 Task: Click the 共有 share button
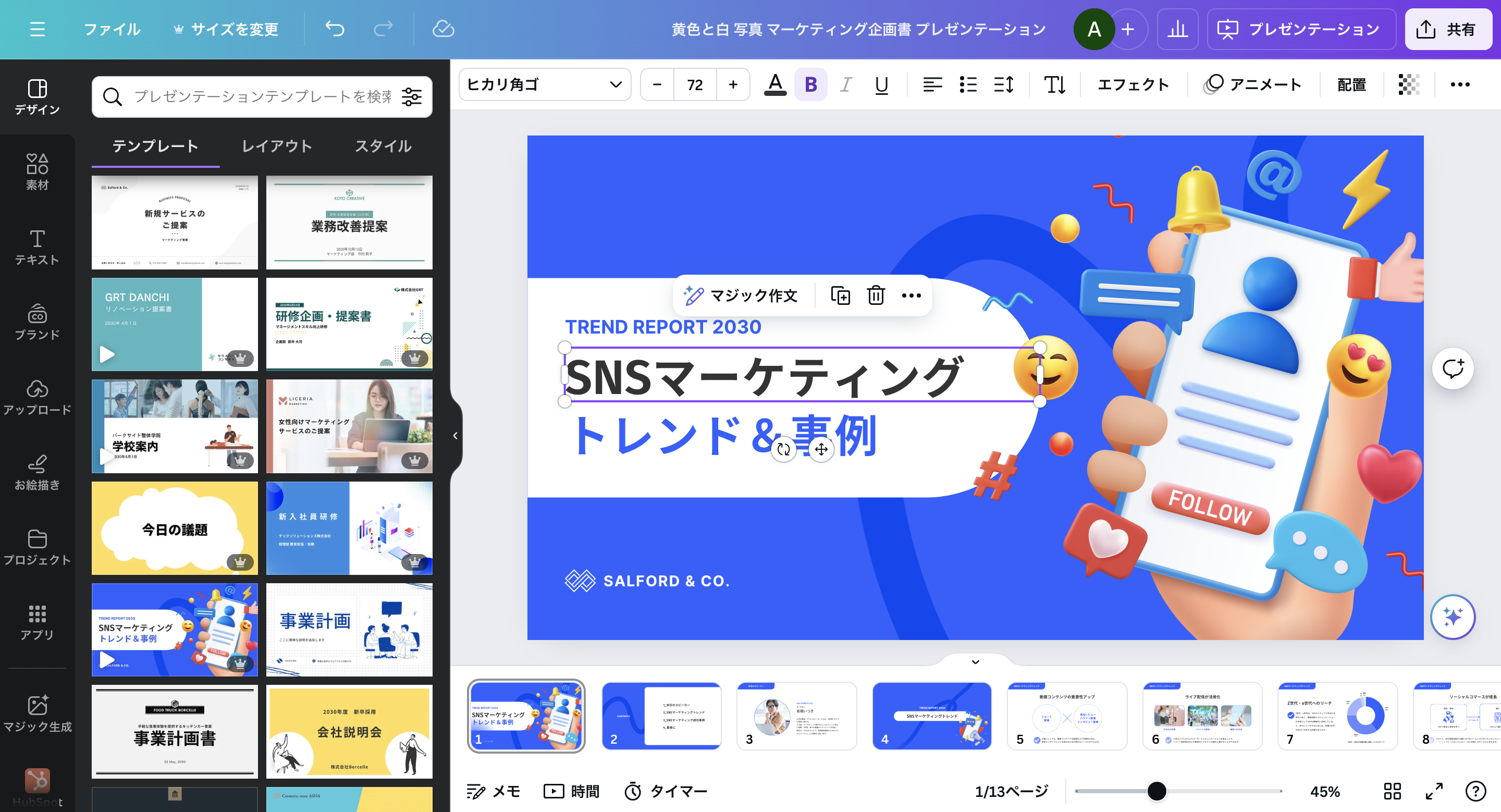click(1448, 29)
